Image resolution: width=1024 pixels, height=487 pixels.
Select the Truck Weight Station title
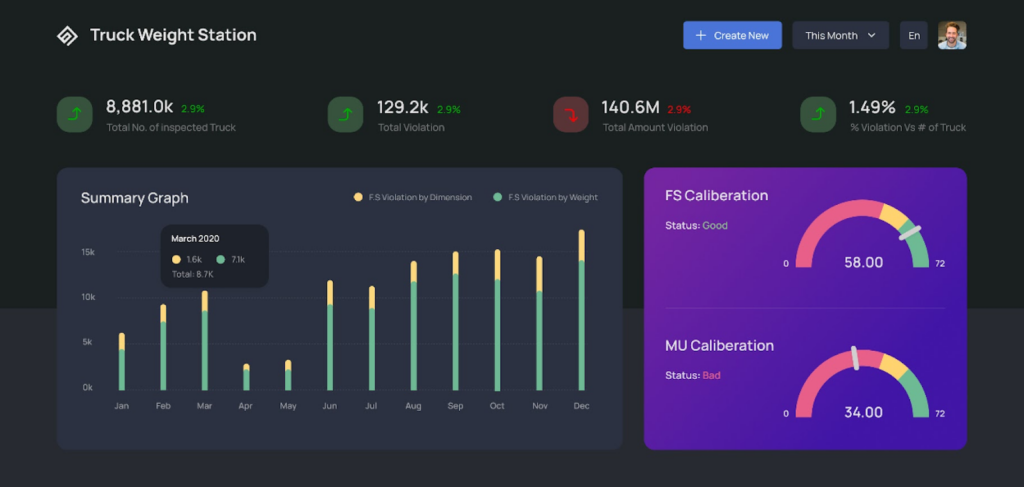[x=173, y=35]
